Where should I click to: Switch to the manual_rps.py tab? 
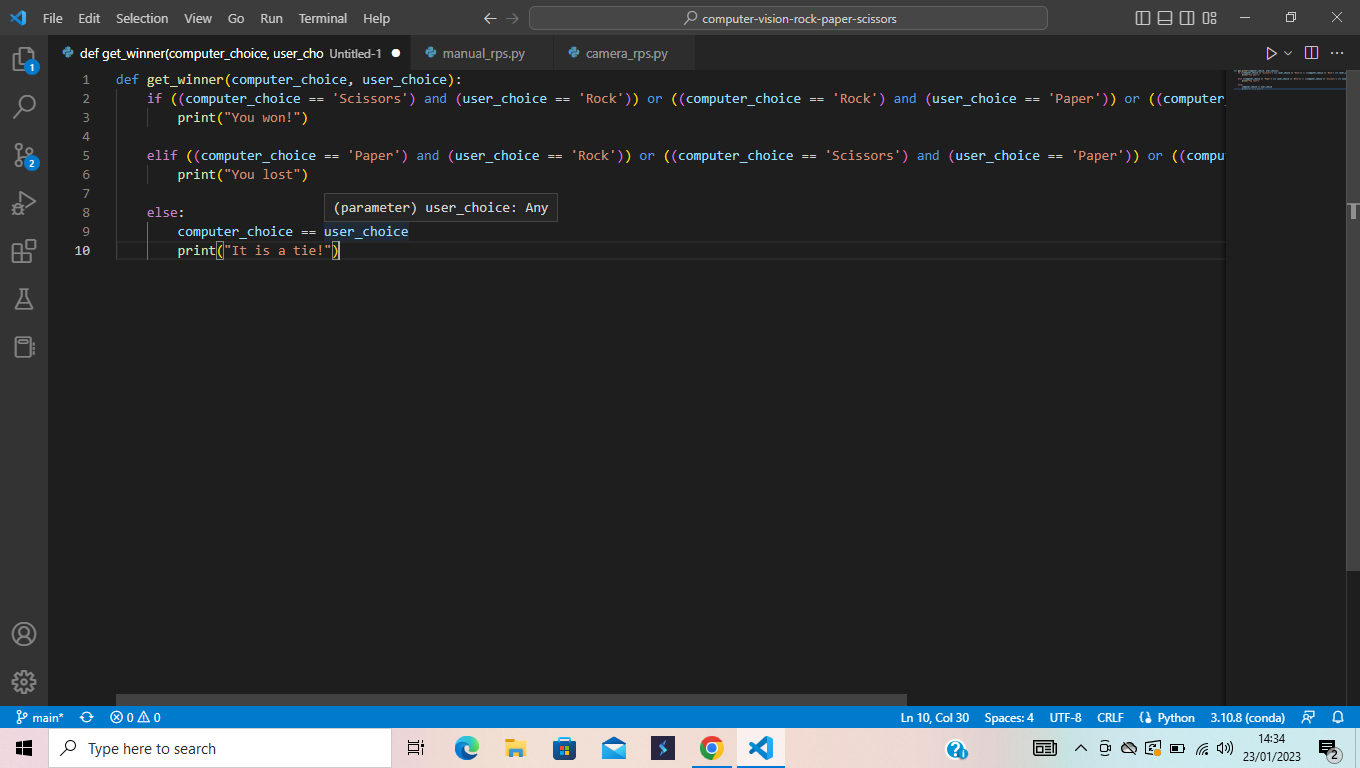tap(484, 53)
